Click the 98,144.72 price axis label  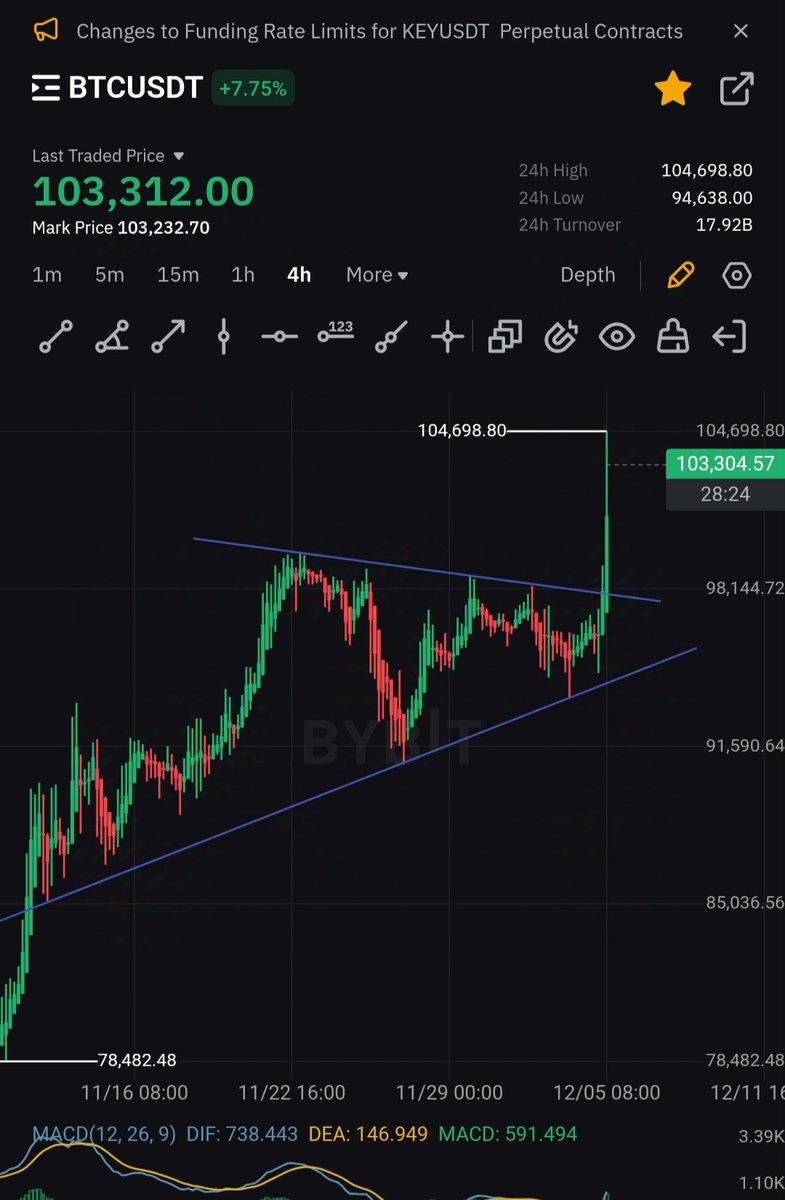click(745, 589)
